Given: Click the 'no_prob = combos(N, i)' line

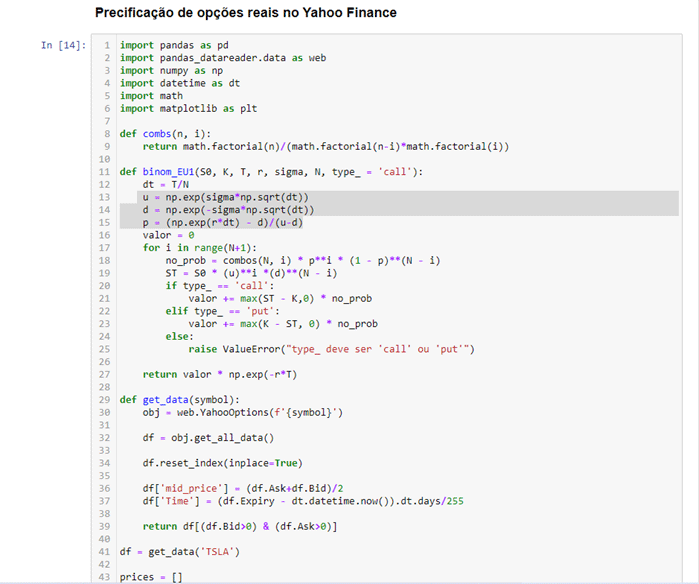Looking at the screenshot, I should click(x=302, y=260).
